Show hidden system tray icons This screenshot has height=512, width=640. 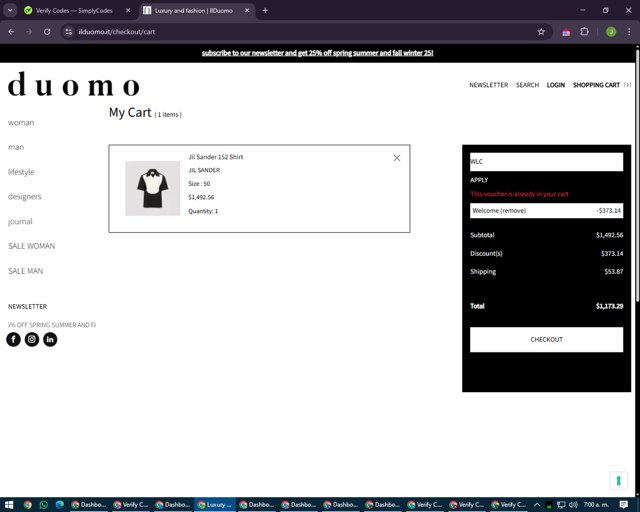click(x=537, y=505)
